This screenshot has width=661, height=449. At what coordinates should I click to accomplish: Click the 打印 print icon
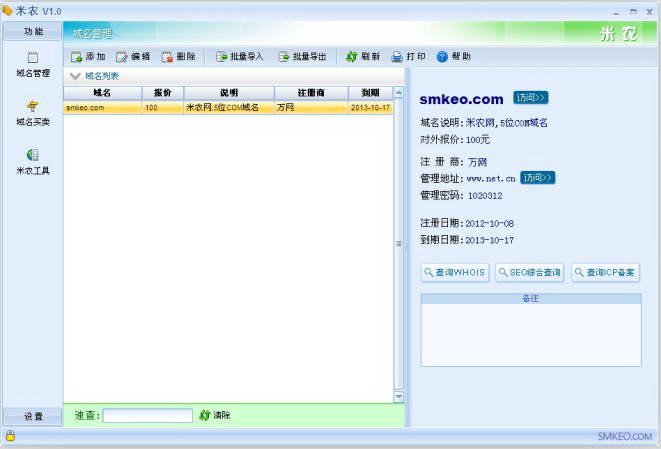[397, 56]
